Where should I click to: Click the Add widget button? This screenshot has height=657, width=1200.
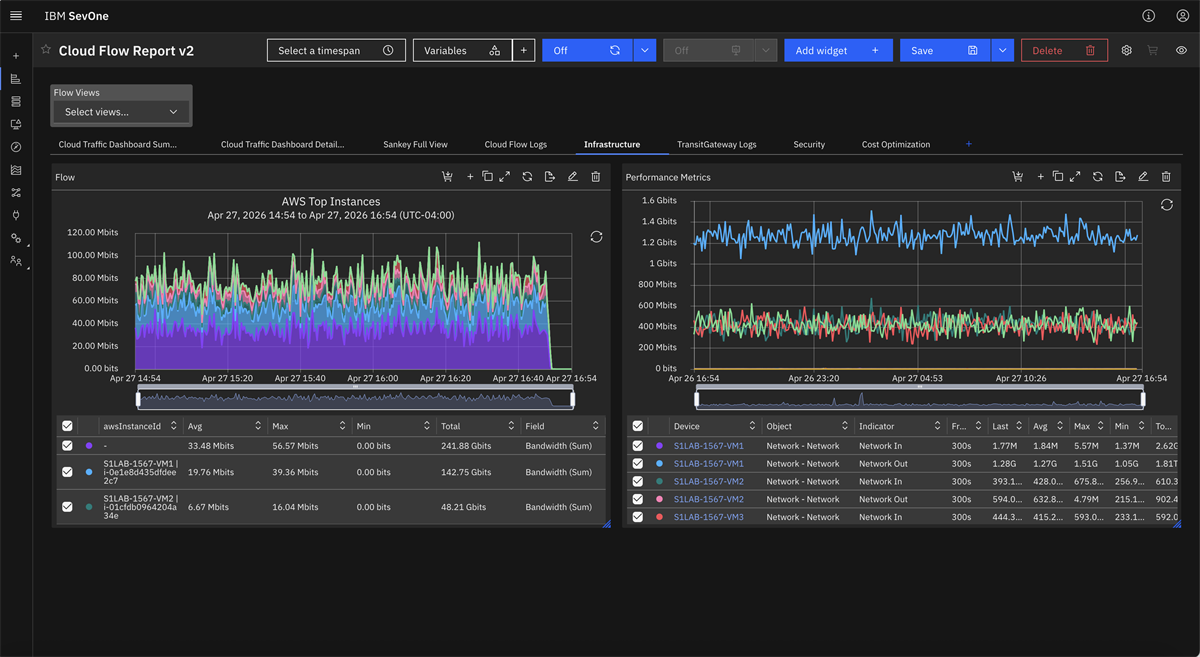click(x=837, y=50)
